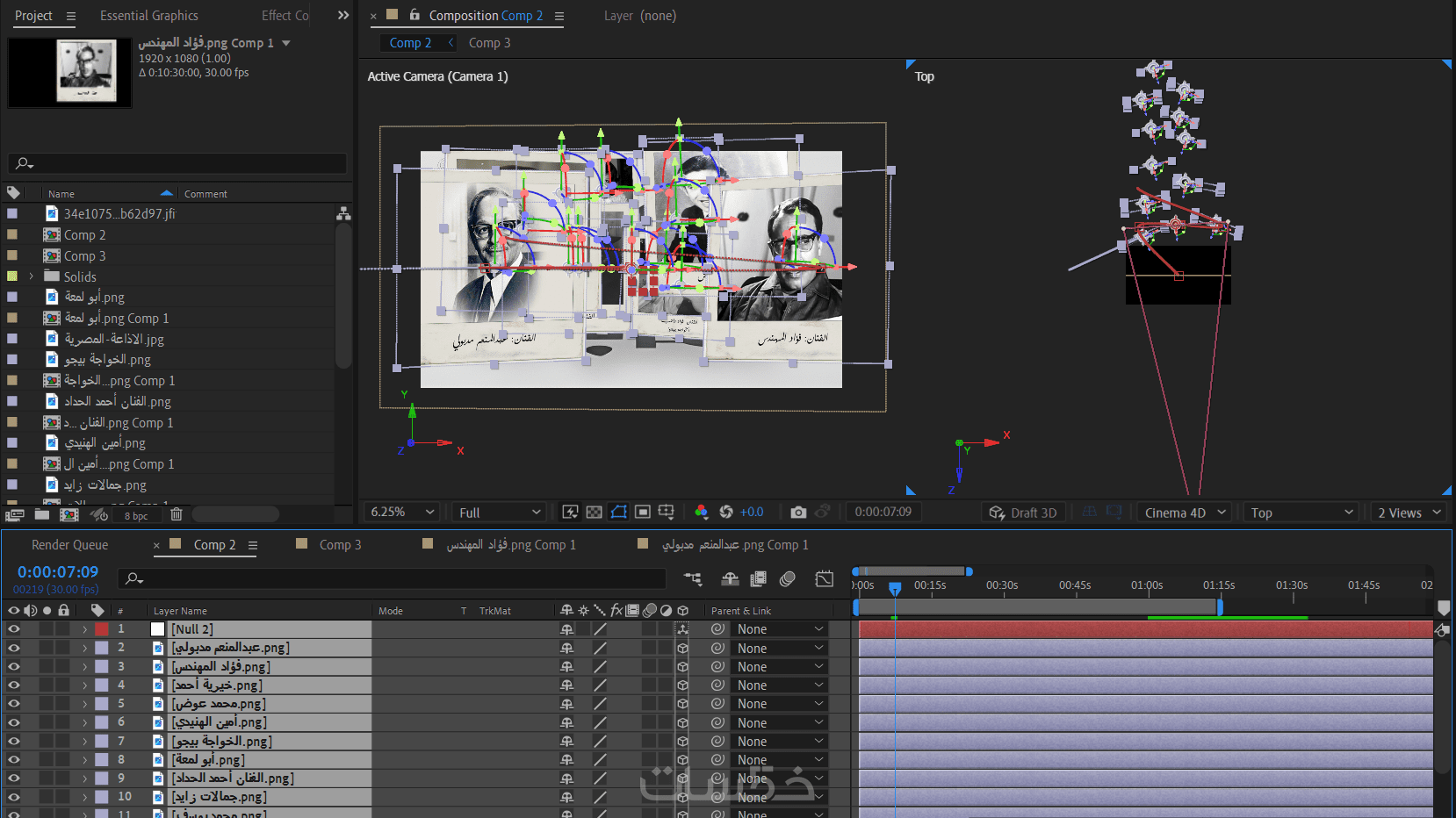Create a new composition from Project panel

[x=68, y=515]
